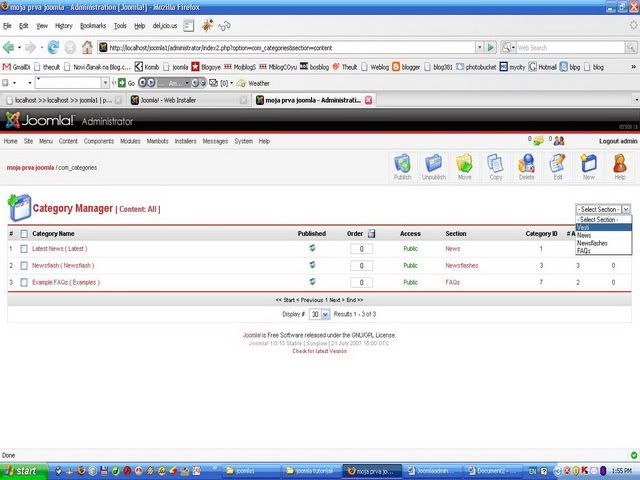
Task: Toggle published state of Example FAQs
Action: [x=312, y=282]
